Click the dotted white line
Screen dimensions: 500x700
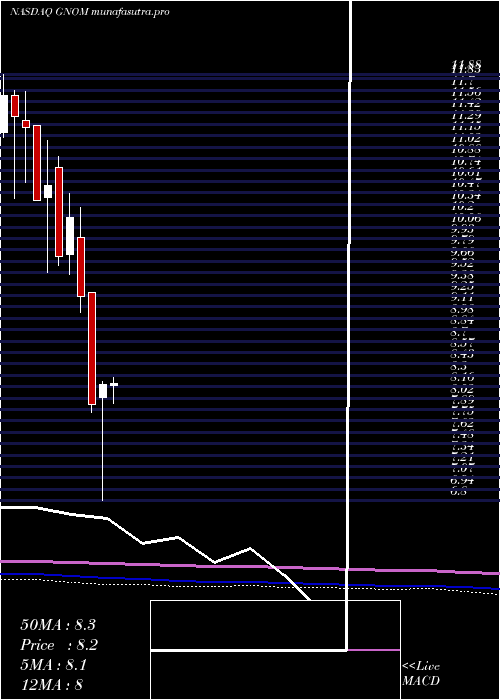click(250, 585)
